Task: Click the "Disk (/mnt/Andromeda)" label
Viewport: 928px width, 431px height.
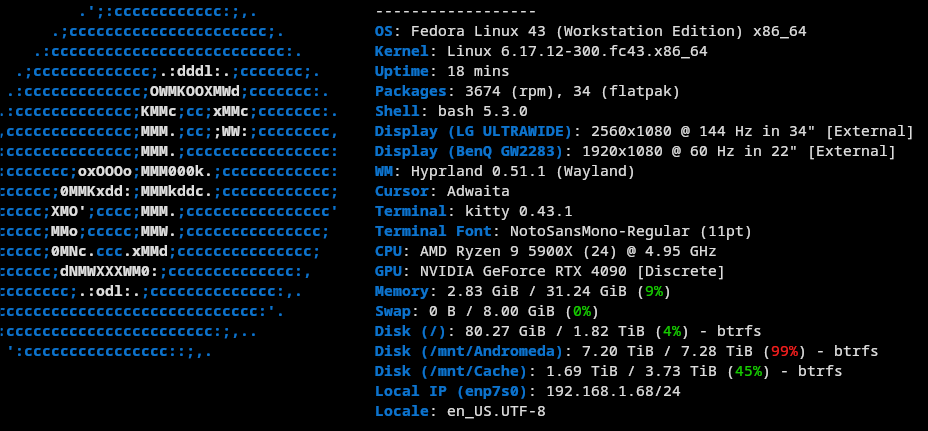Action: coord(469,352)
